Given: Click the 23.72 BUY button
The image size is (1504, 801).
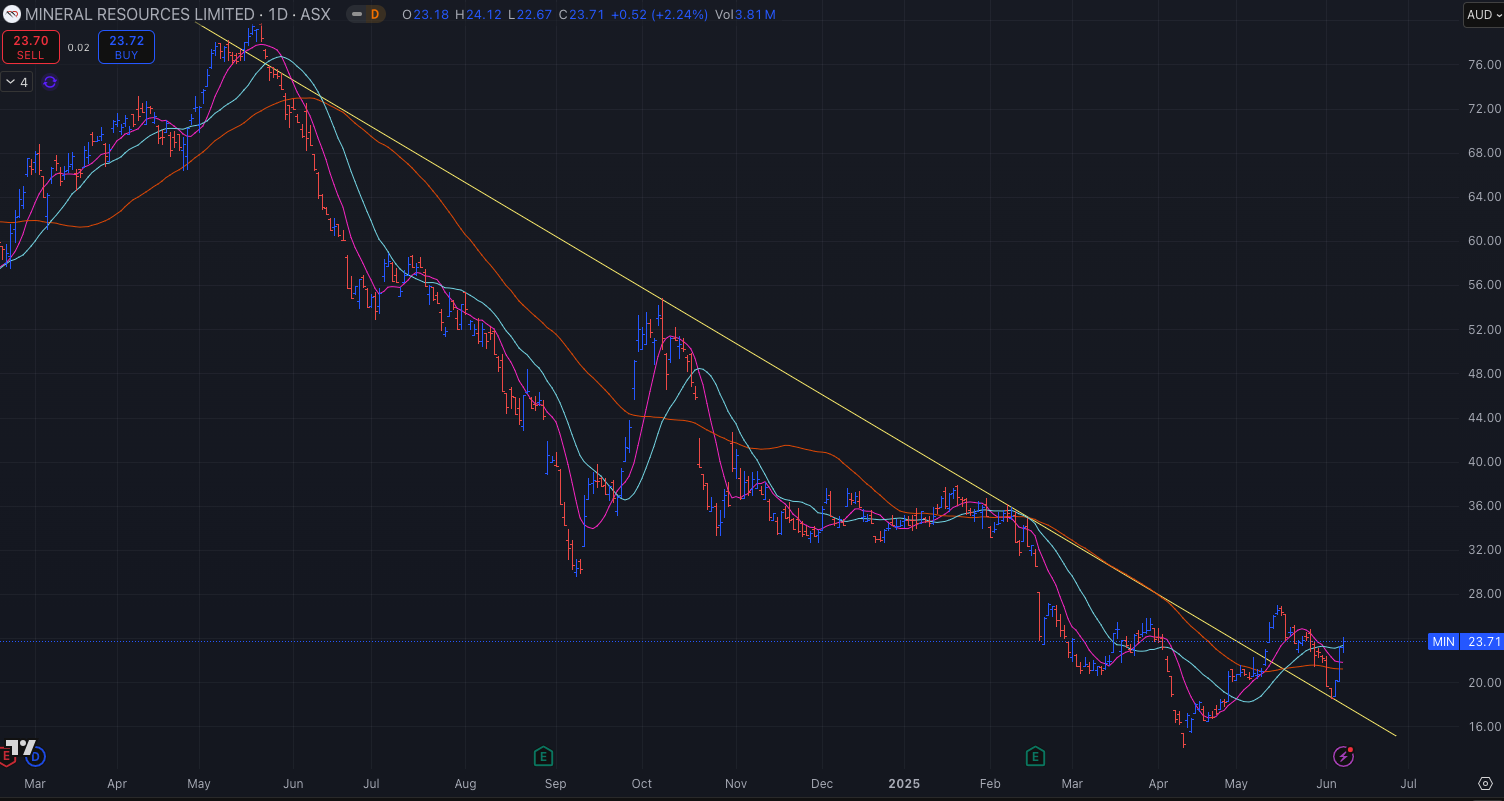Looking at the screenshot, I should coord(126,47).
